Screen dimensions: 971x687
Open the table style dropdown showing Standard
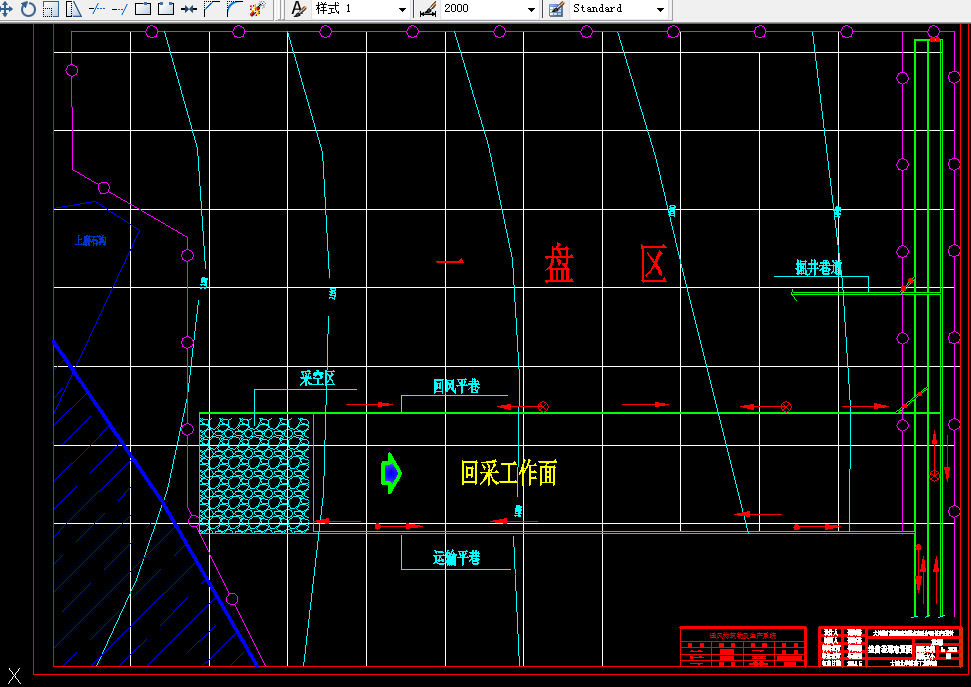coord(619,9)
